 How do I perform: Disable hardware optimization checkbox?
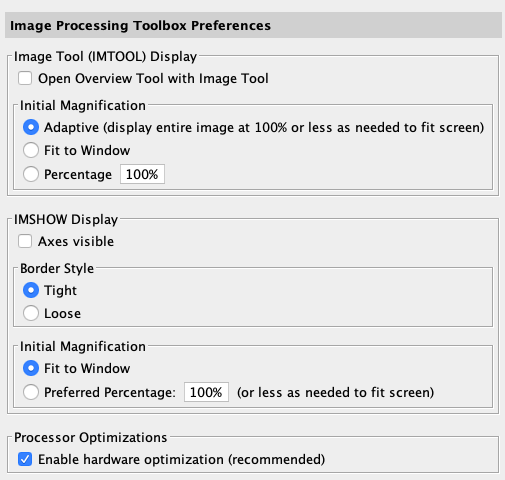25,459
